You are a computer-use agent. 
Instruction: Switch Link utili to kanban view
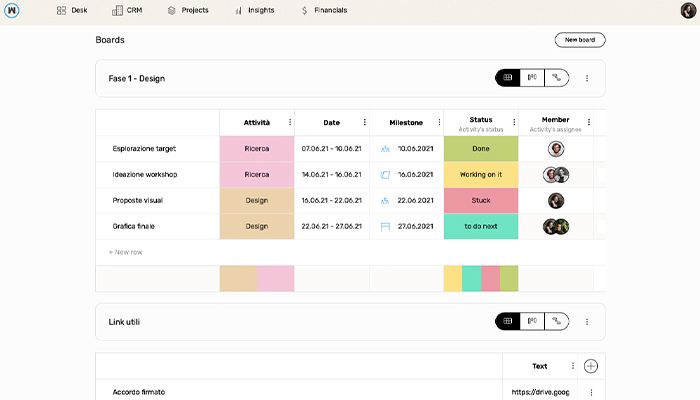tap(532, 321)
